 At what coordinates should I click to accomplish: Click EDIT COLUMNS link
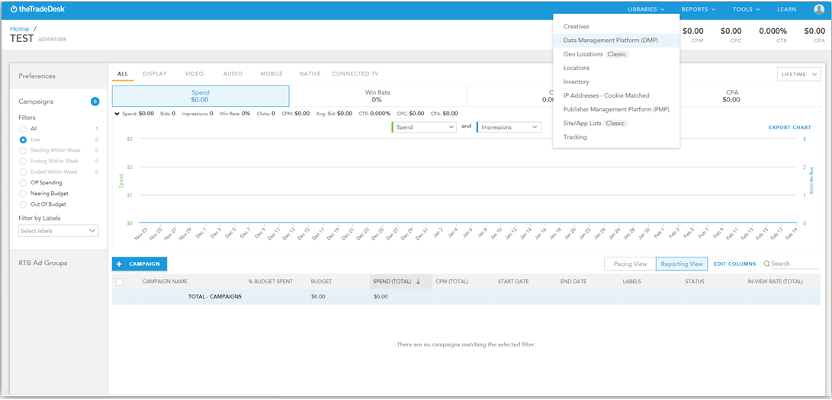[735, 264]
